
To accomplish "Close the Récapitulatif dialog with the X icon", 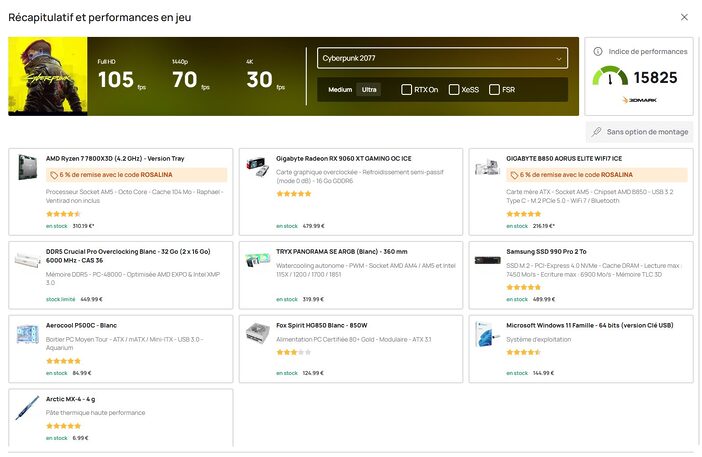I will (684, 17).
